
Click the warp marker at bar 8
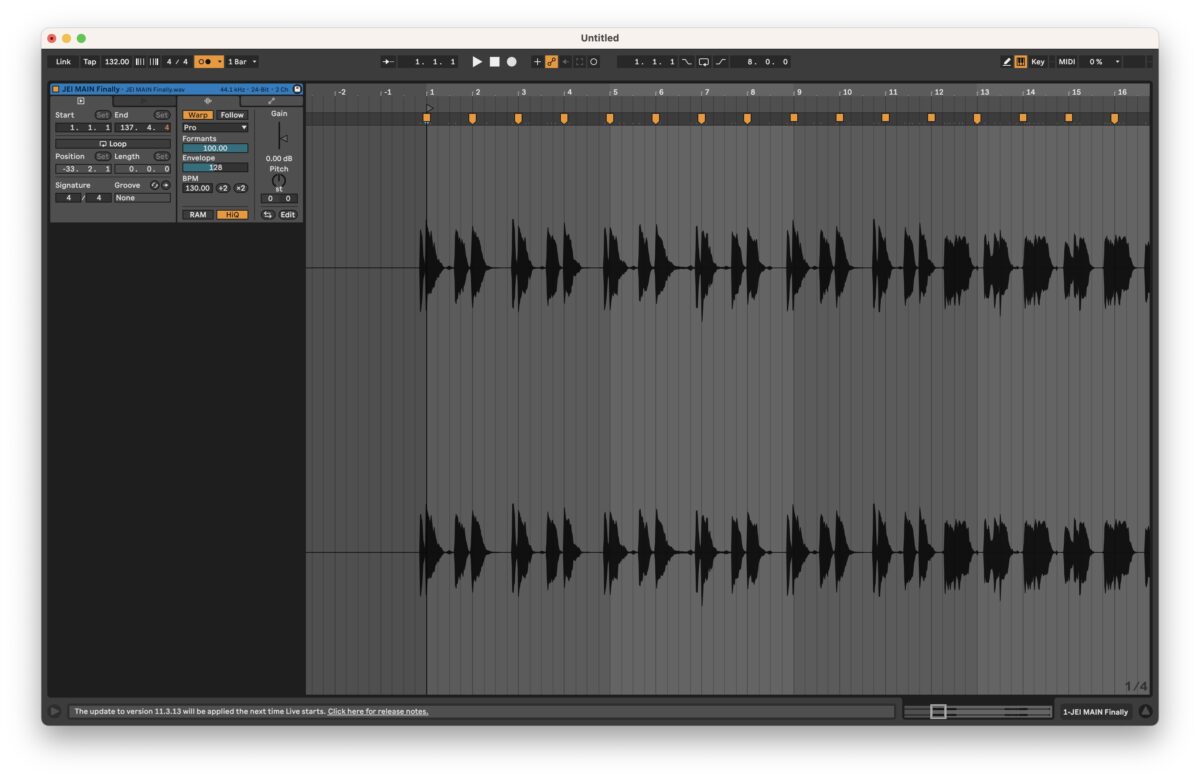pyautogui.click(x=747, y=118)
